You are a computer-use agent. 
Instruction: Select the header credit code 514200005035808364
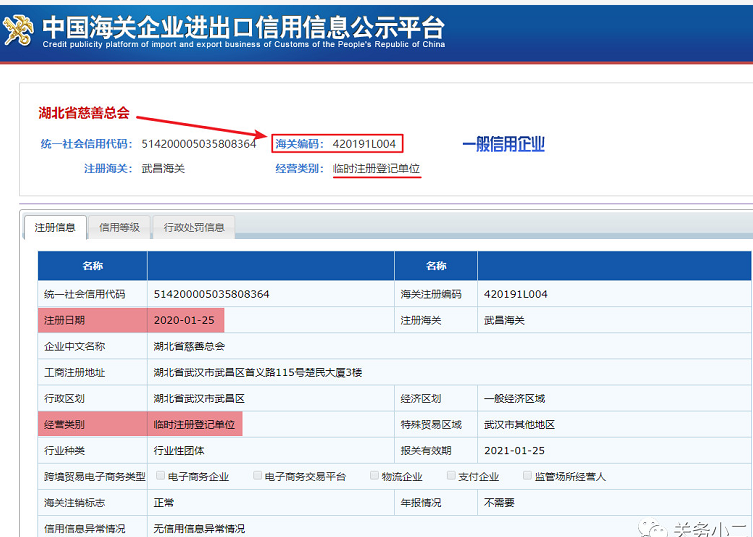point(199,144)
